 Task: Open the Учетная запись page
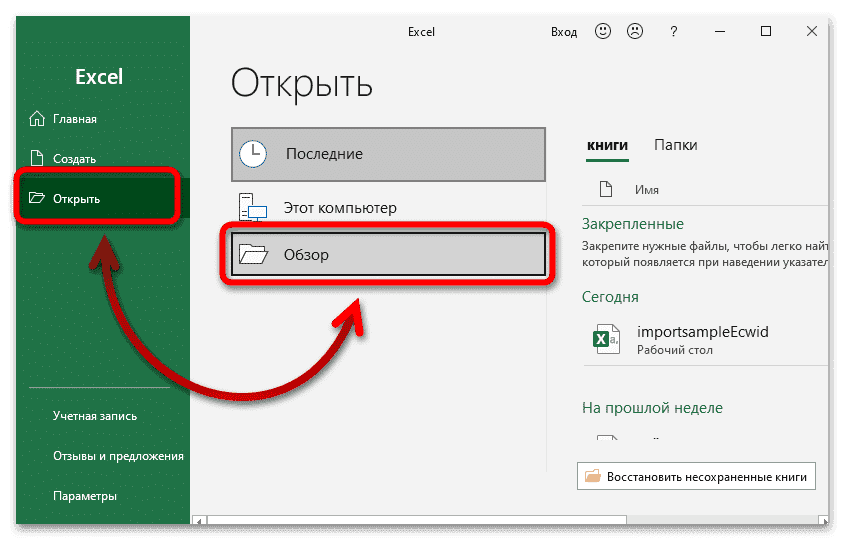[95, 416]
